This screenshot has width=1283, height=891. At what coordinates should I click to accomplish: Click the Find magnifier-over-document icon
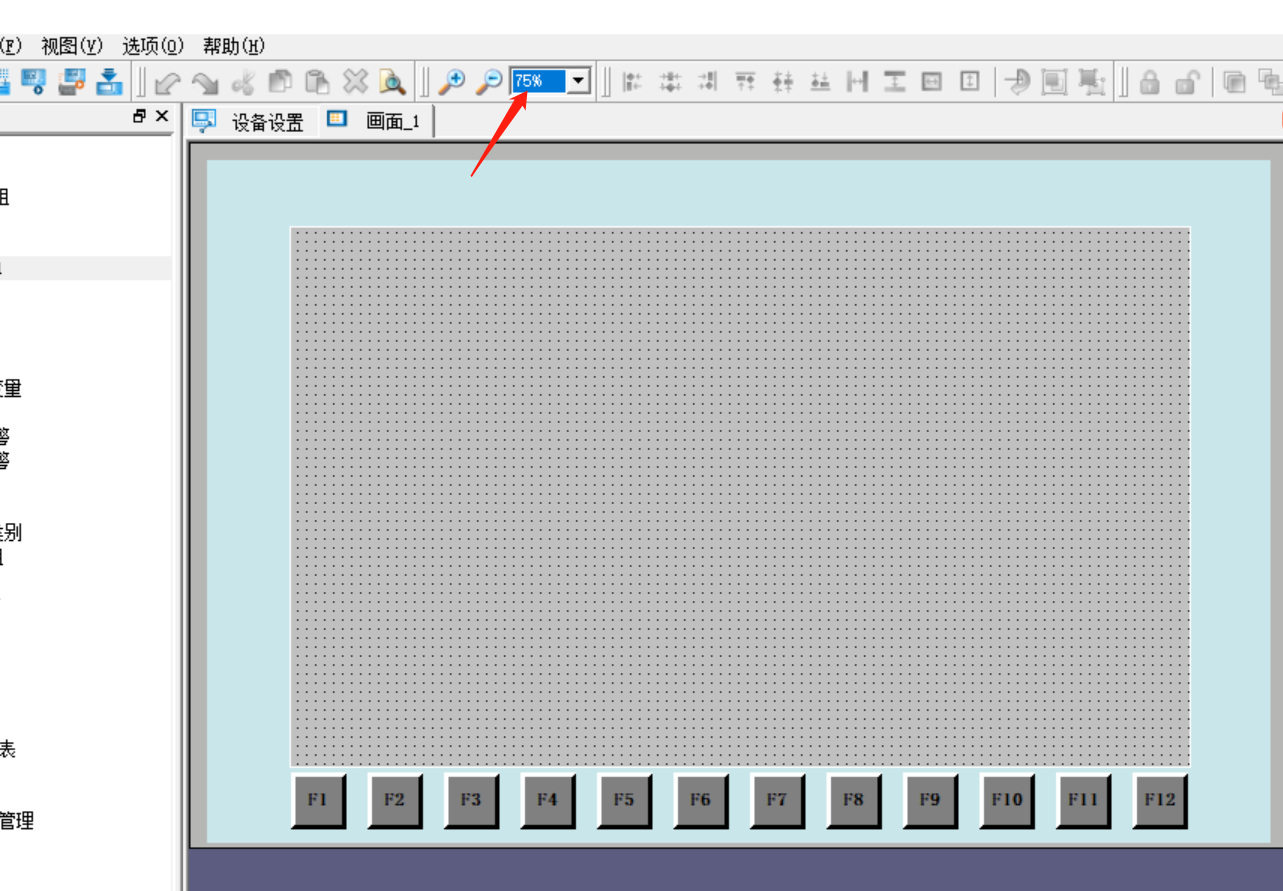[392, 82]
